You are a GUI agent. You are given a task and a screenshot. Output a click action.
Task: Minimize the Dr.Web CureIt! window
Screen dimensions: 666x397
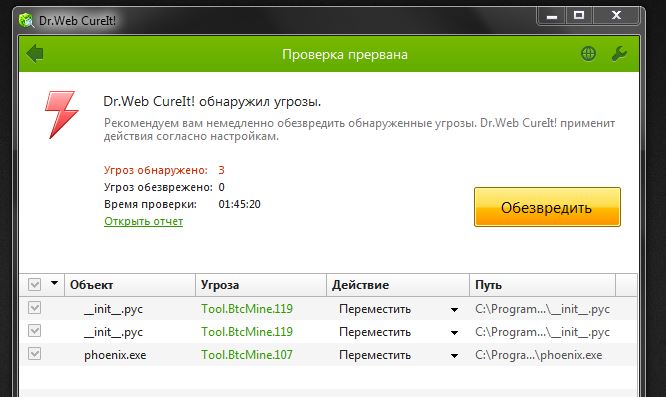click(x=552, y=16)
